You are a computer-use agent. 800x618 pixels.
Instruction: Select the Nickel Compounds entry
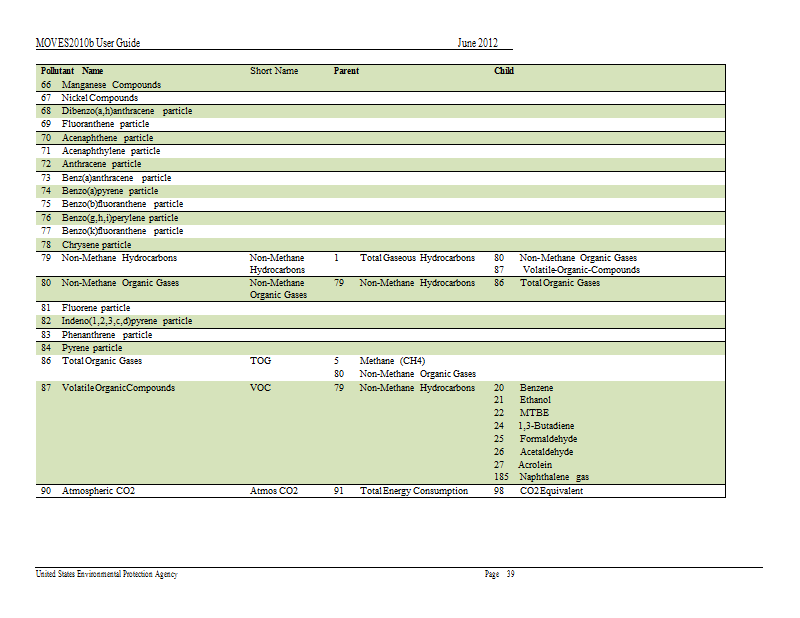pyautogui.click(x=100, y=98)
